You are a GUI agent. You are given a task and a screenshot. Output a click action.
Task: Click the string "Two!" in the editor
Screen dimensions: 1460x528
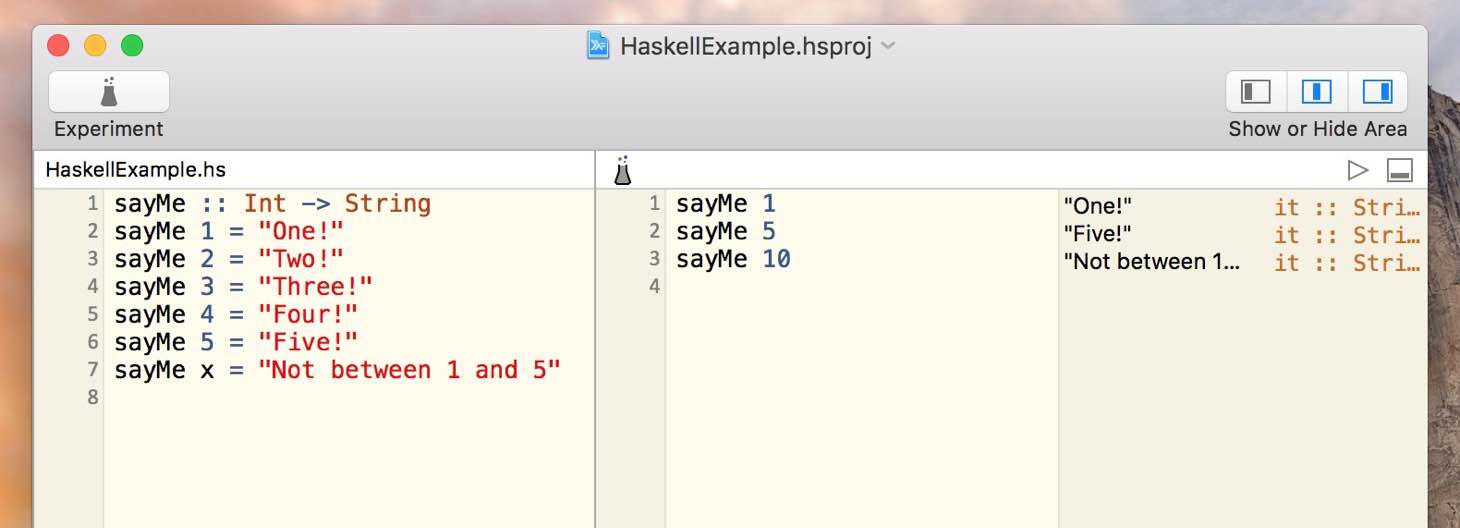tap(301, 259)
